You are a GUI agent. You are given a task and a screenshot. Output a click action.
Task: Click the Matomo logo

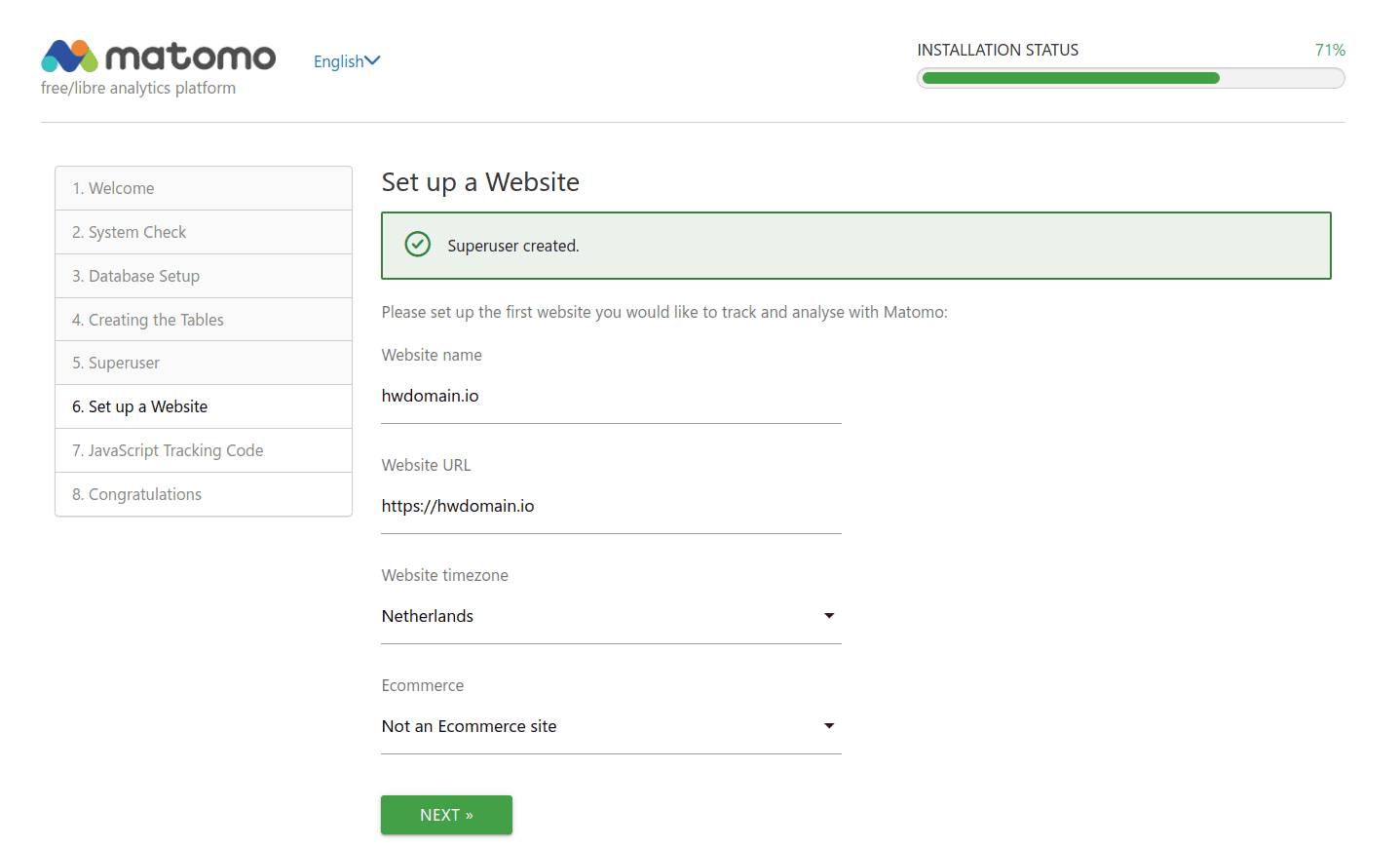tap(158, 57)
